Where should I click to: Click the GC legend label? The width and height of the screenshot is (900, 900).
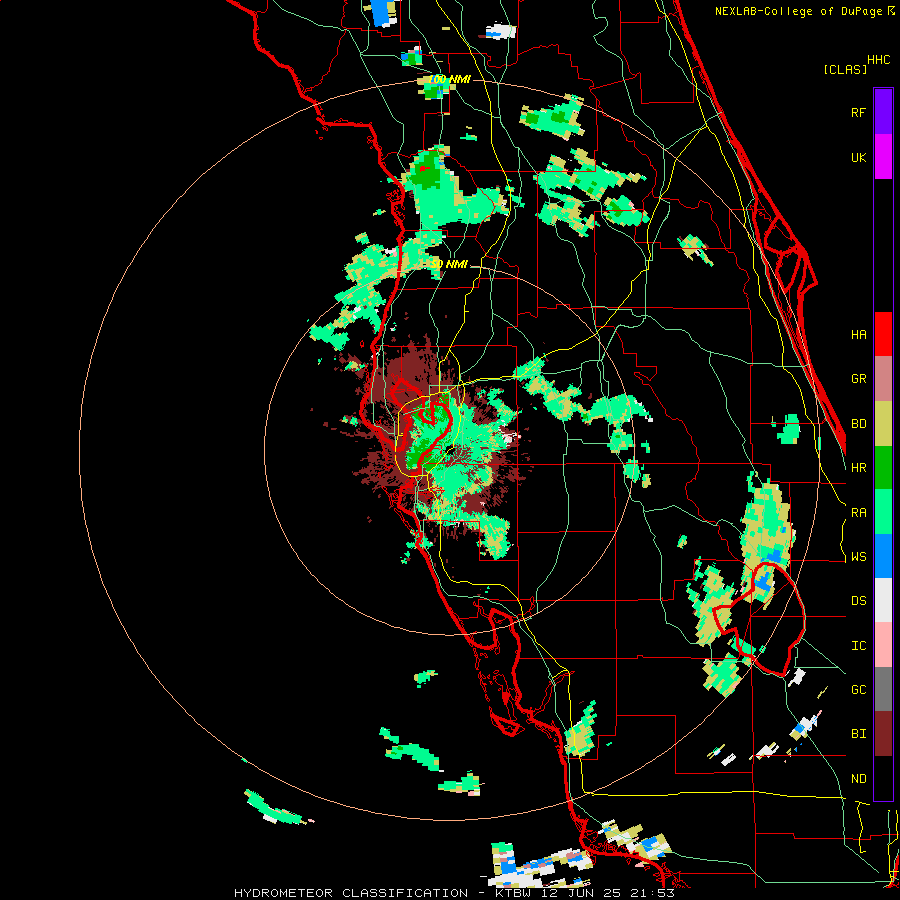click(x=858, y=690)
